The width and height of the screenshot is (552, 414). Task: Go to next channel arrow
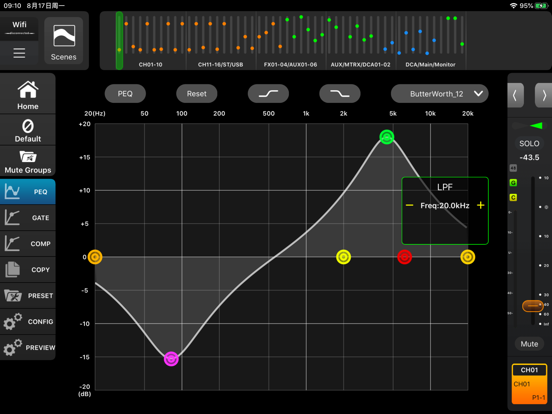(x=544, y=95)
